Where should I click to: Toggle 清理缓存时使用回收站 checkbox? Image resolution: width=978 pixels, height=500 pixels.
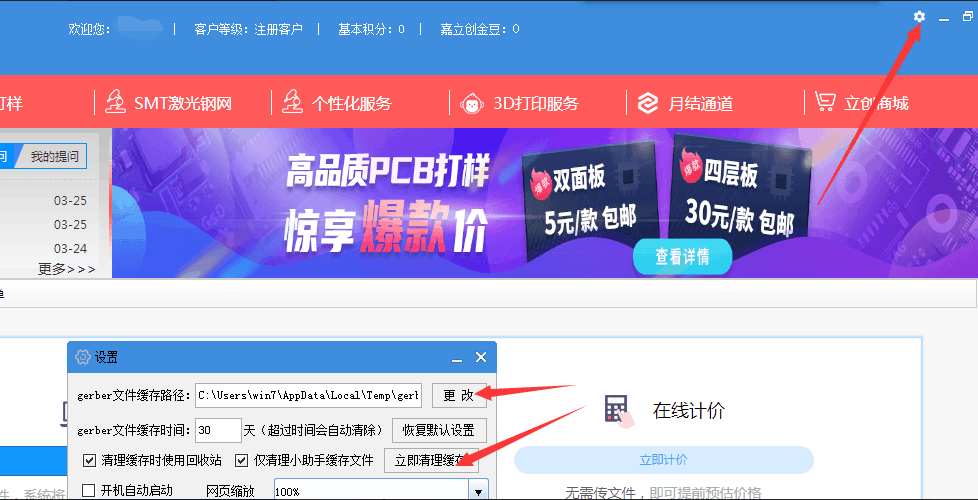[90, 461]
